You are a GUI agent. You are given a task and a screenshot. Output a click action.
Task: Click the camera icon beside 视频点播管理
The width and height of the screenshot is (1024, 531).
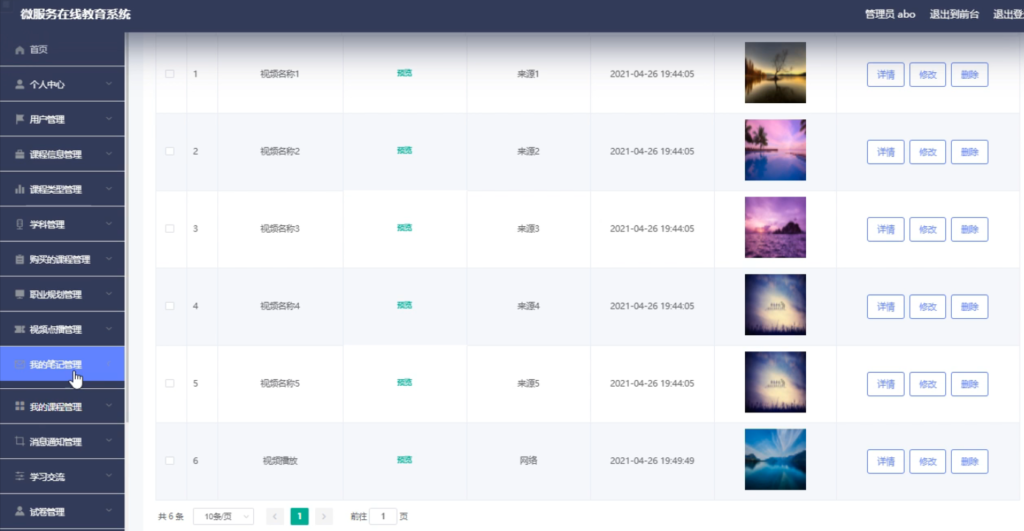[x=20, y=329]
